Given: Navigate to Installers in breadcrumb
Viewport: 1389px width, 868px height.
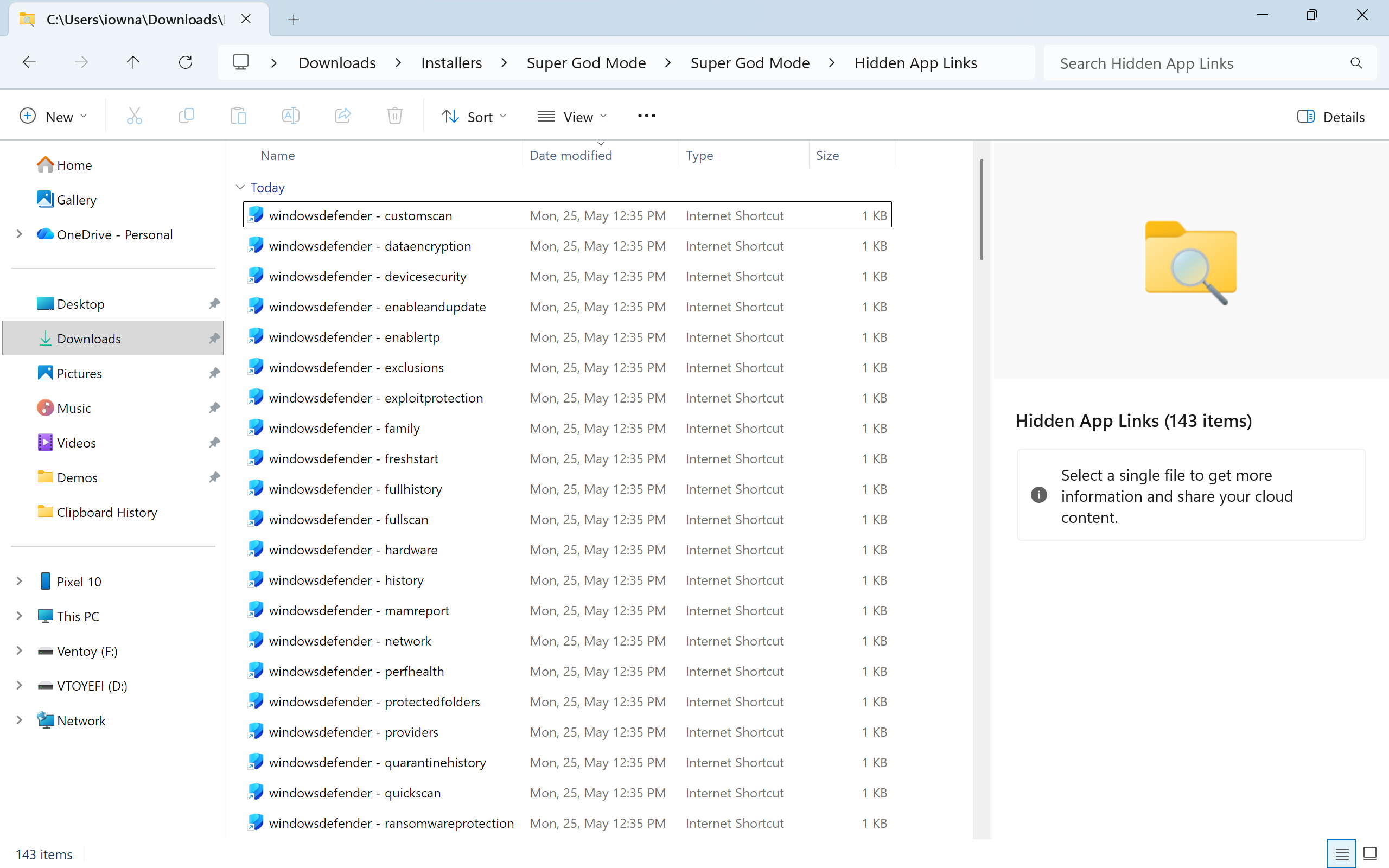Looking at the screenshot, I should click(451, 62).
